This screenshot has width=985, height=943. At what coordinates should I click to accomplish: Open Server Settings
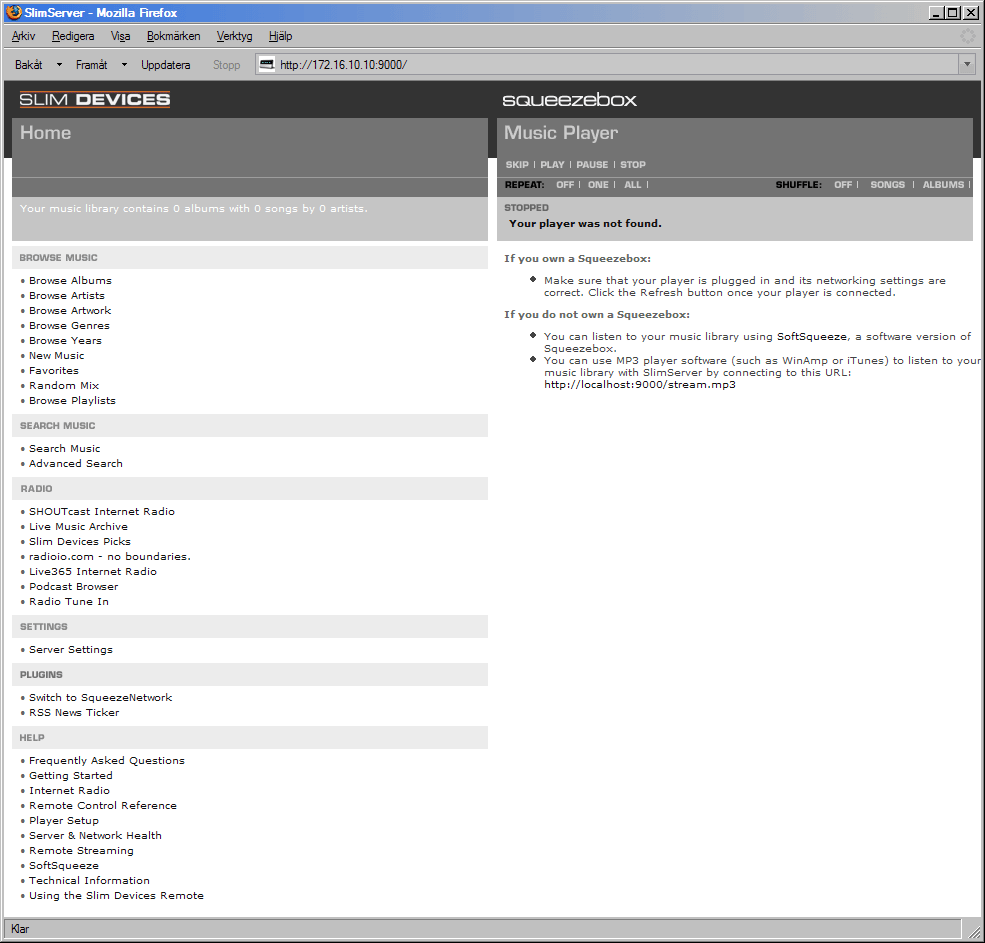click(x=71, y=650)
